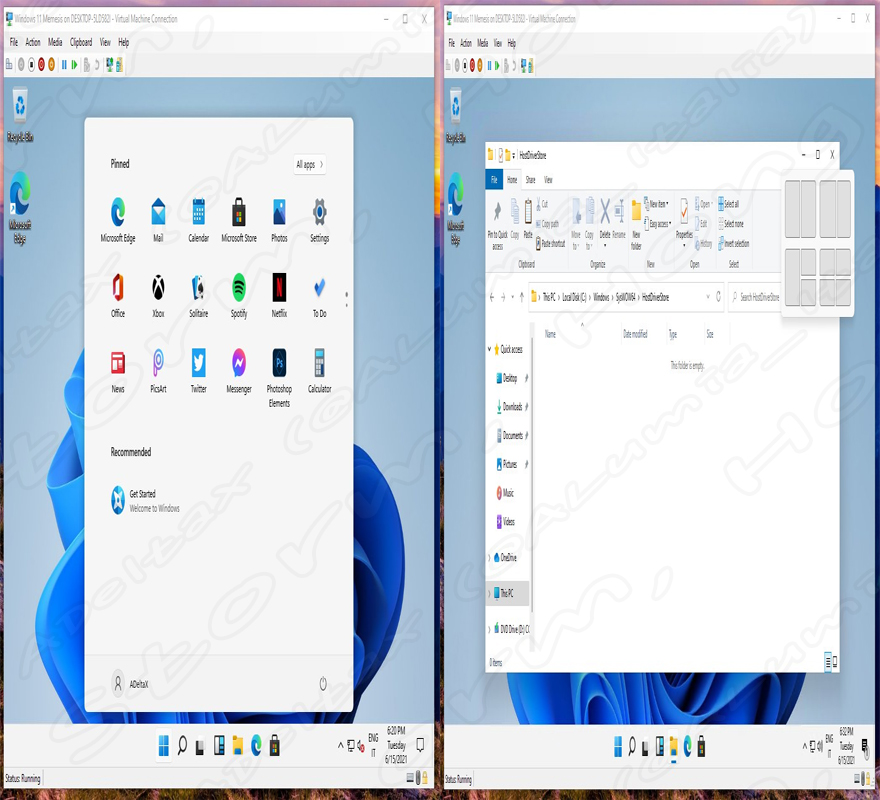Viewport: 880px width, 800px height.
Task: Click the power button in Start menu
Action: [x=323, y=683]
